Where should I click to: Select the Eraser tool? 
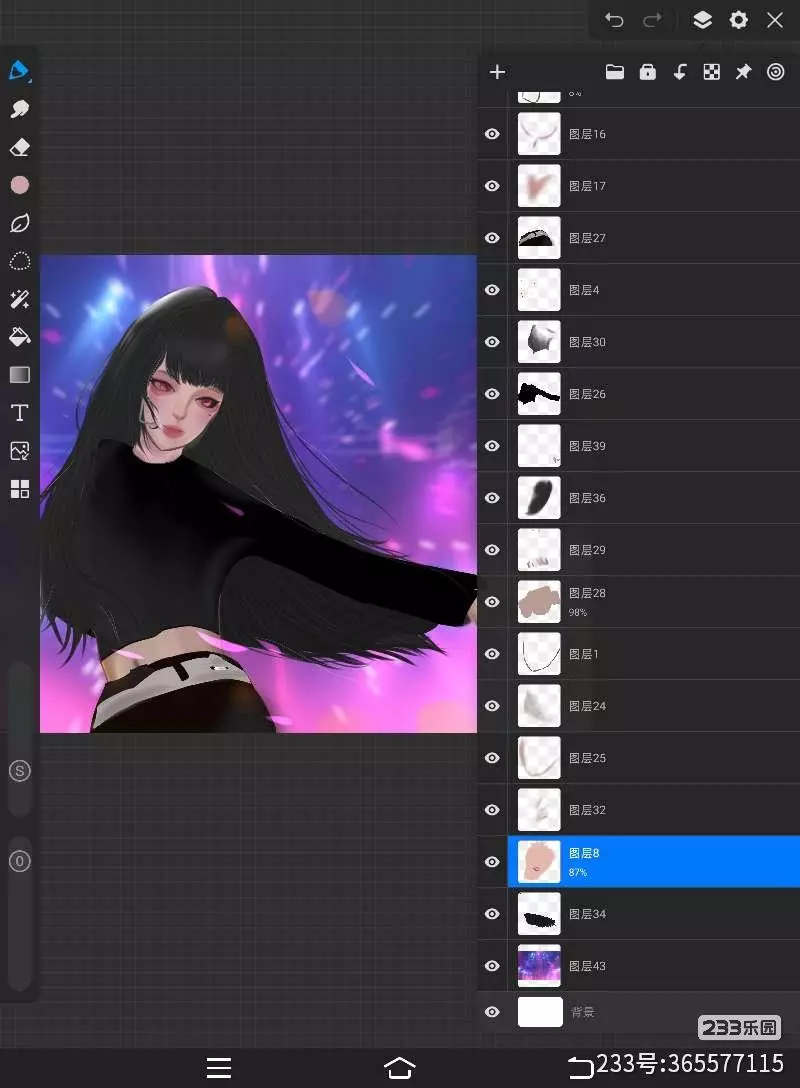(x=19, y=147)
